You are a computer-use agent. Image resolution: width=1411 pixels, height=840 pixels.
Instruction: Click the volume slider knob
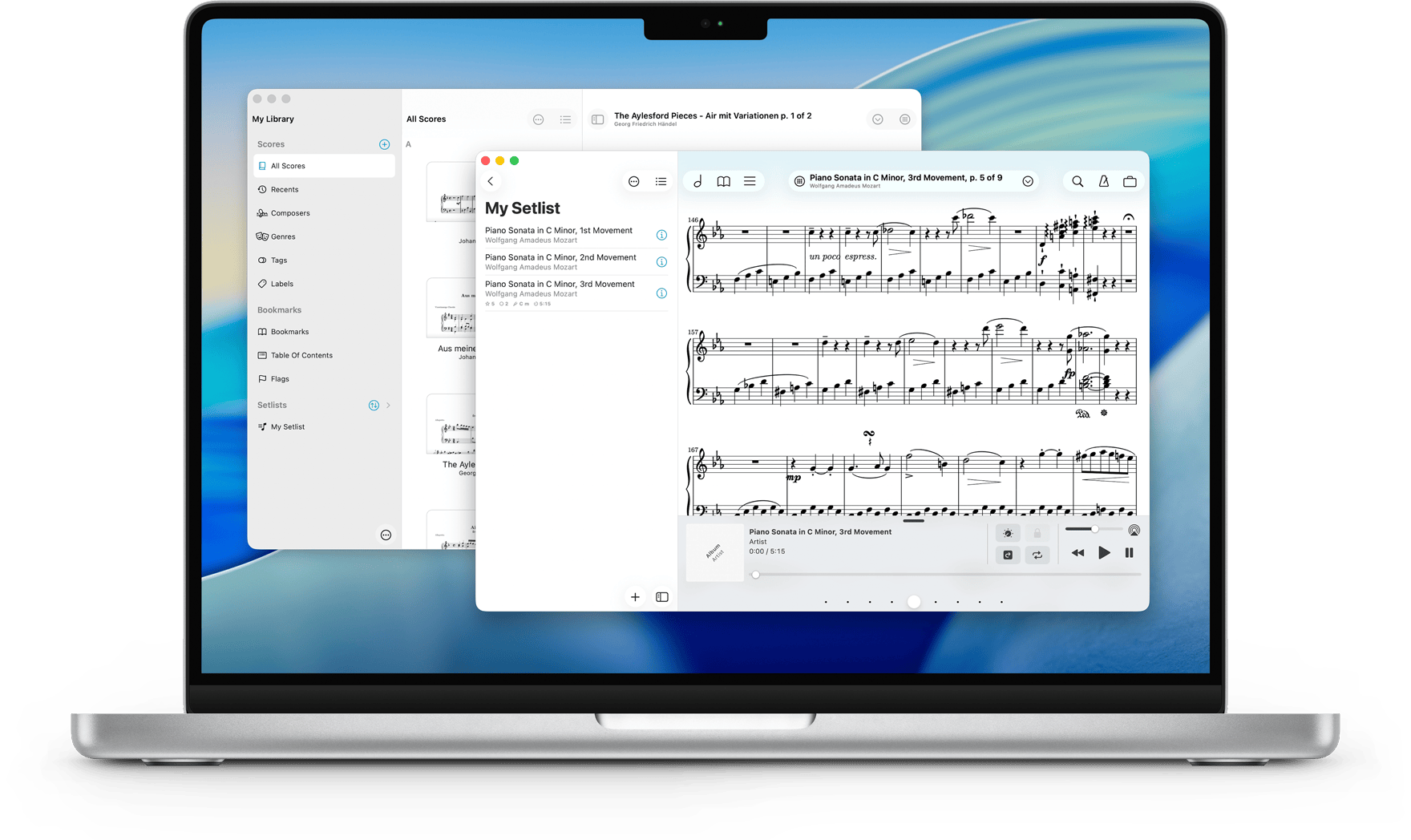[1094, 529]
